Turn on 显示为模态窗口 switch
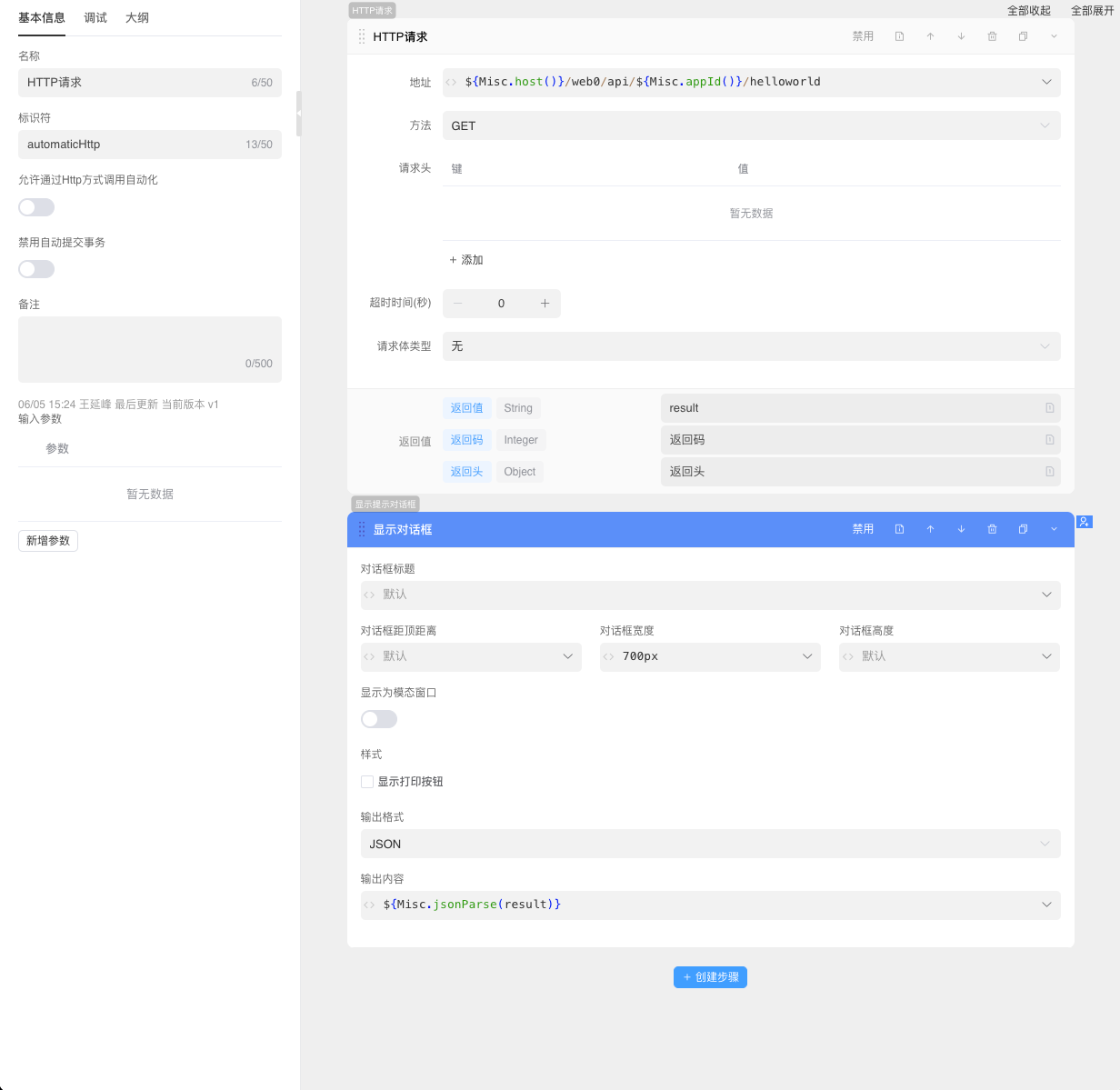The width and height of the screenshot is (1120, 1090). [x=379, y=719]
